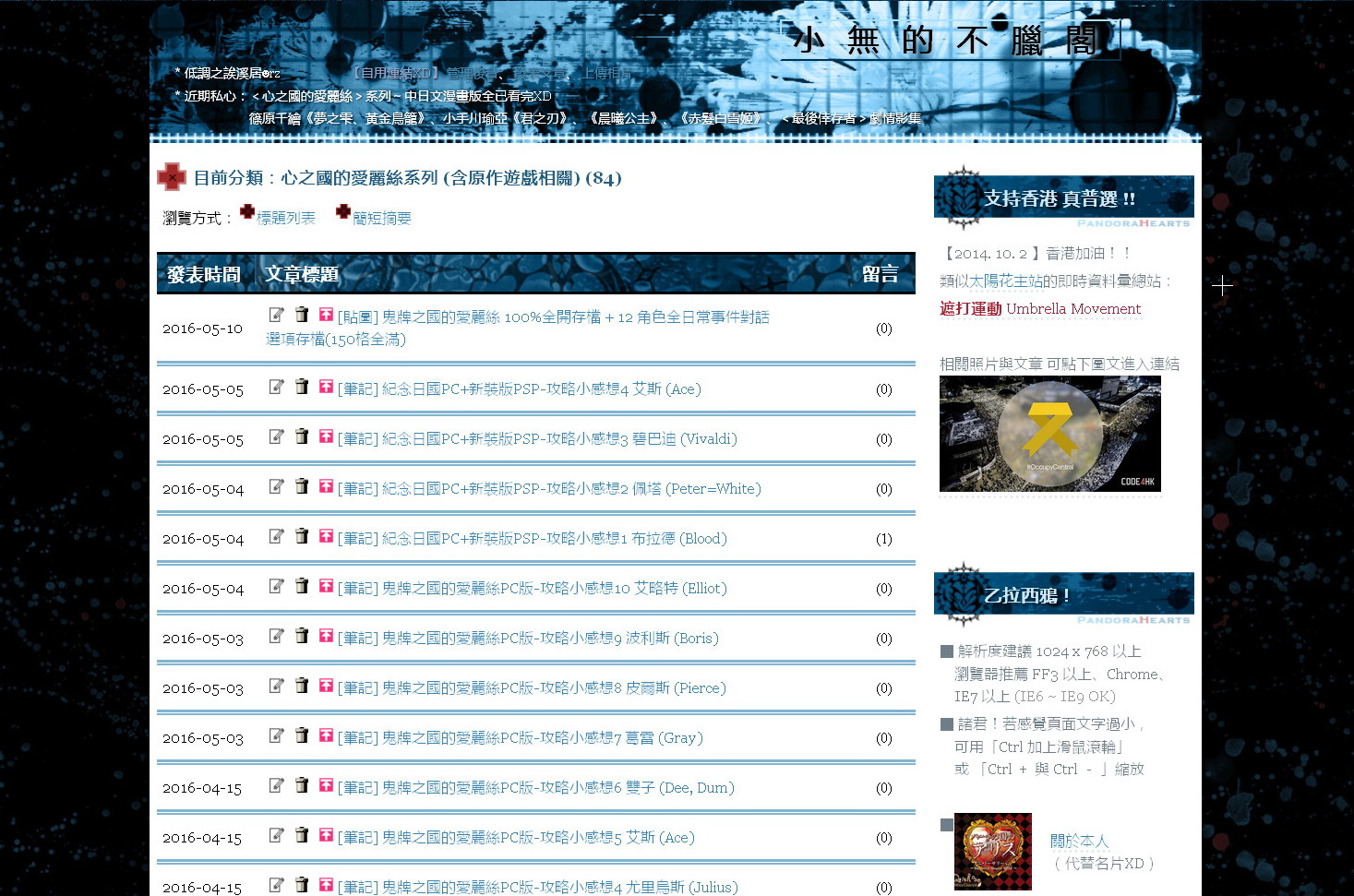Click the 支持香港 真普選 sidebar heading
Screen dimensions: 1354x896
[1060, 198]
